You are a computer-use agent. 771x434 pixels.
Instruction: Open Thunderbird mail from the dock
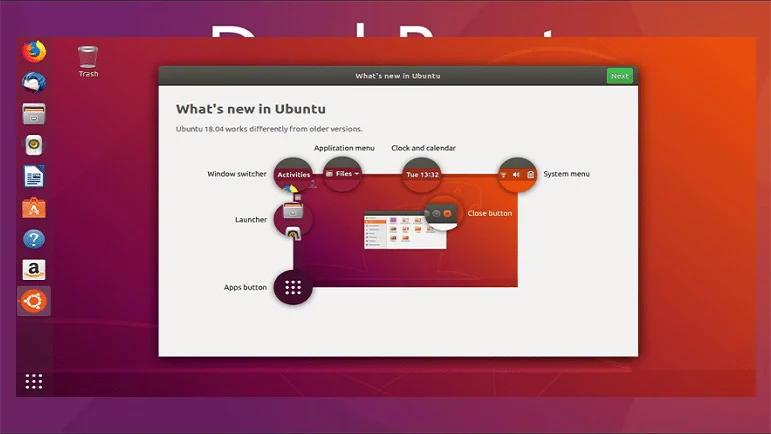pos(34,83)
